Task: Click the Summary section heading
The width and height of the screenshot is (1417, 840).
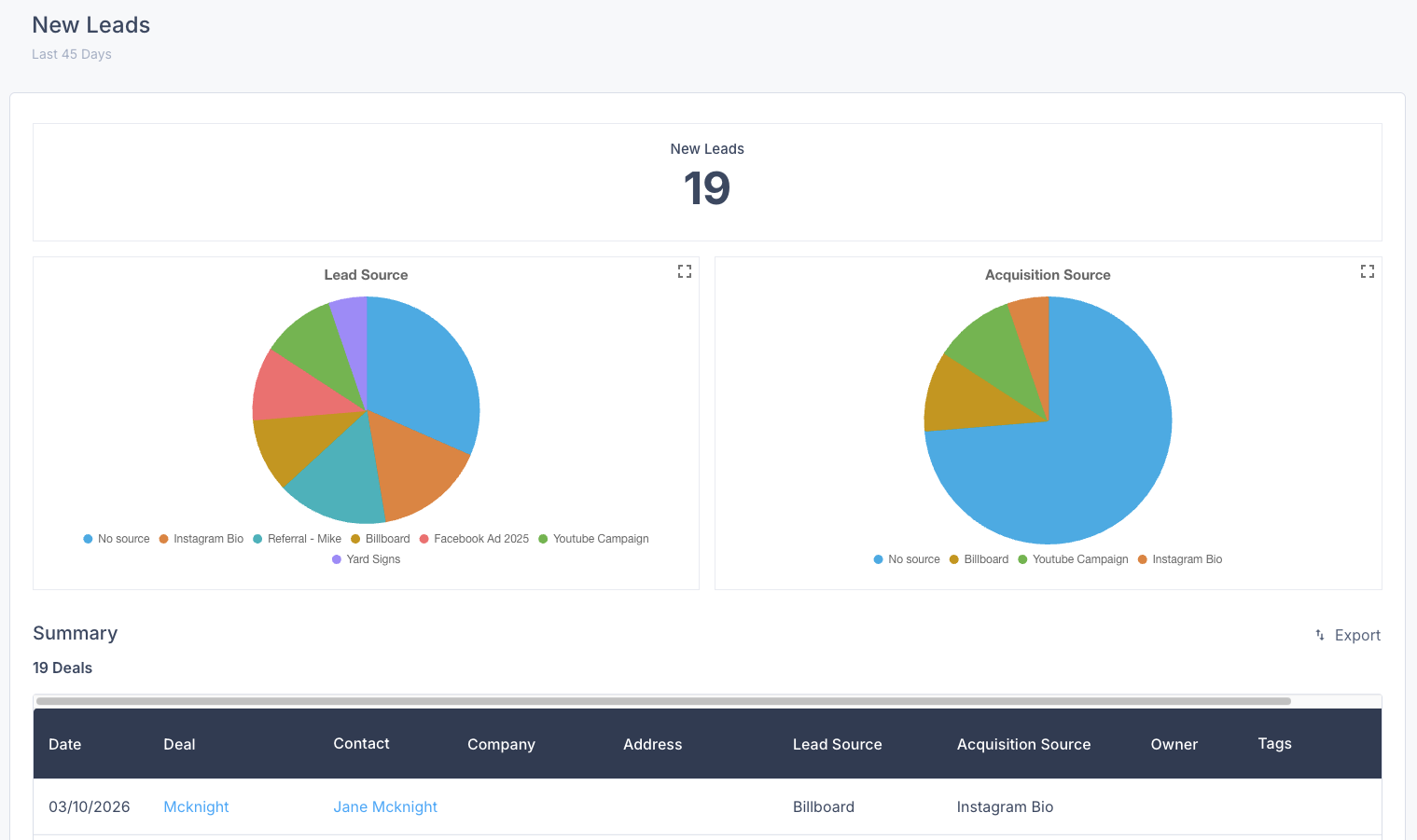Action: click(x=75, y=633)
